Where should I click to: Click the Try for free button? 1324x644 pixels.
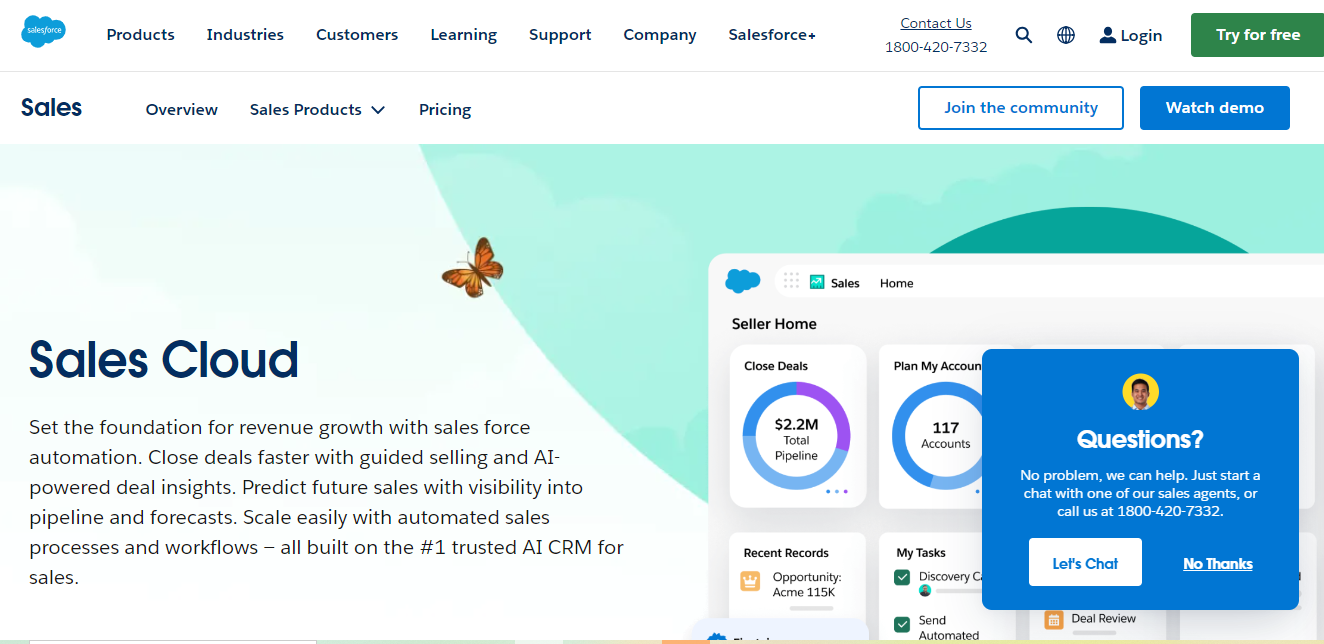(1258, 35)
